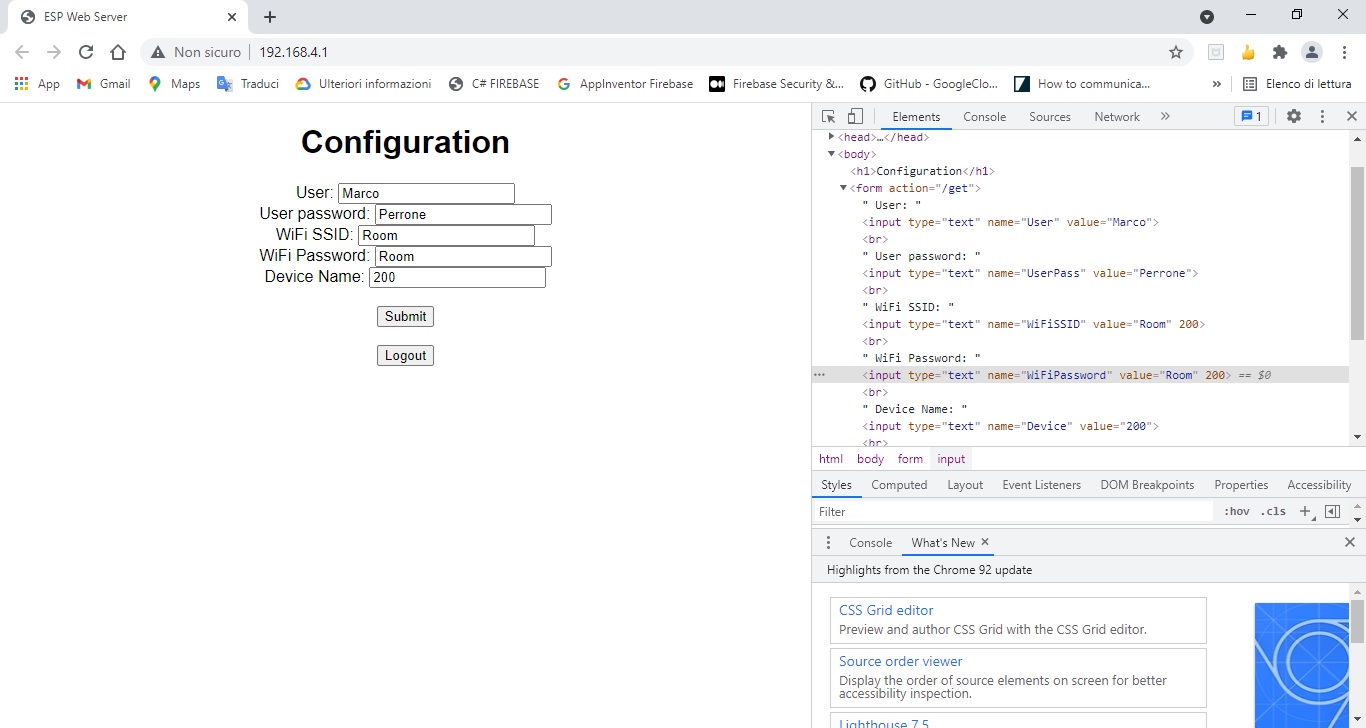Viewport: 1366px width, 728px height.
Task: Select the input breadcrumb item
Action: pyautogui.click(x=951, y=459)
